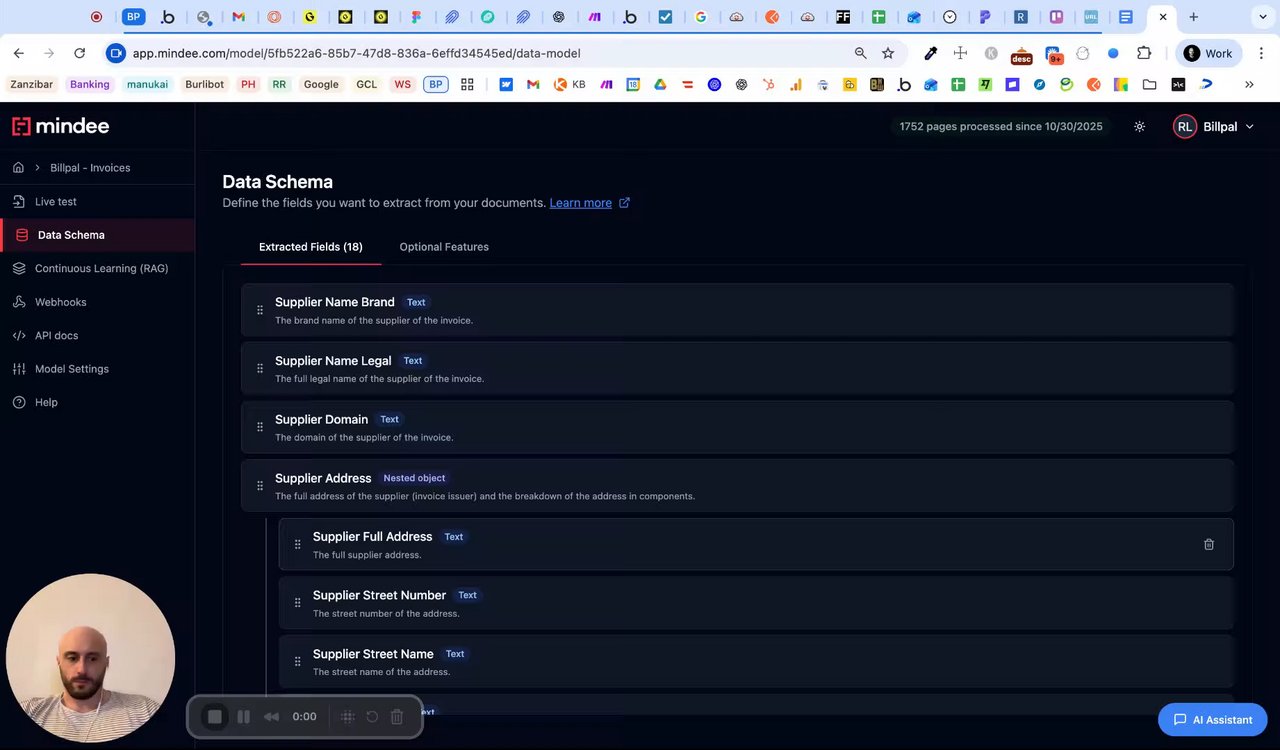
Task: Go to Continuous Learning (RAG)
Action: (101, 269)
